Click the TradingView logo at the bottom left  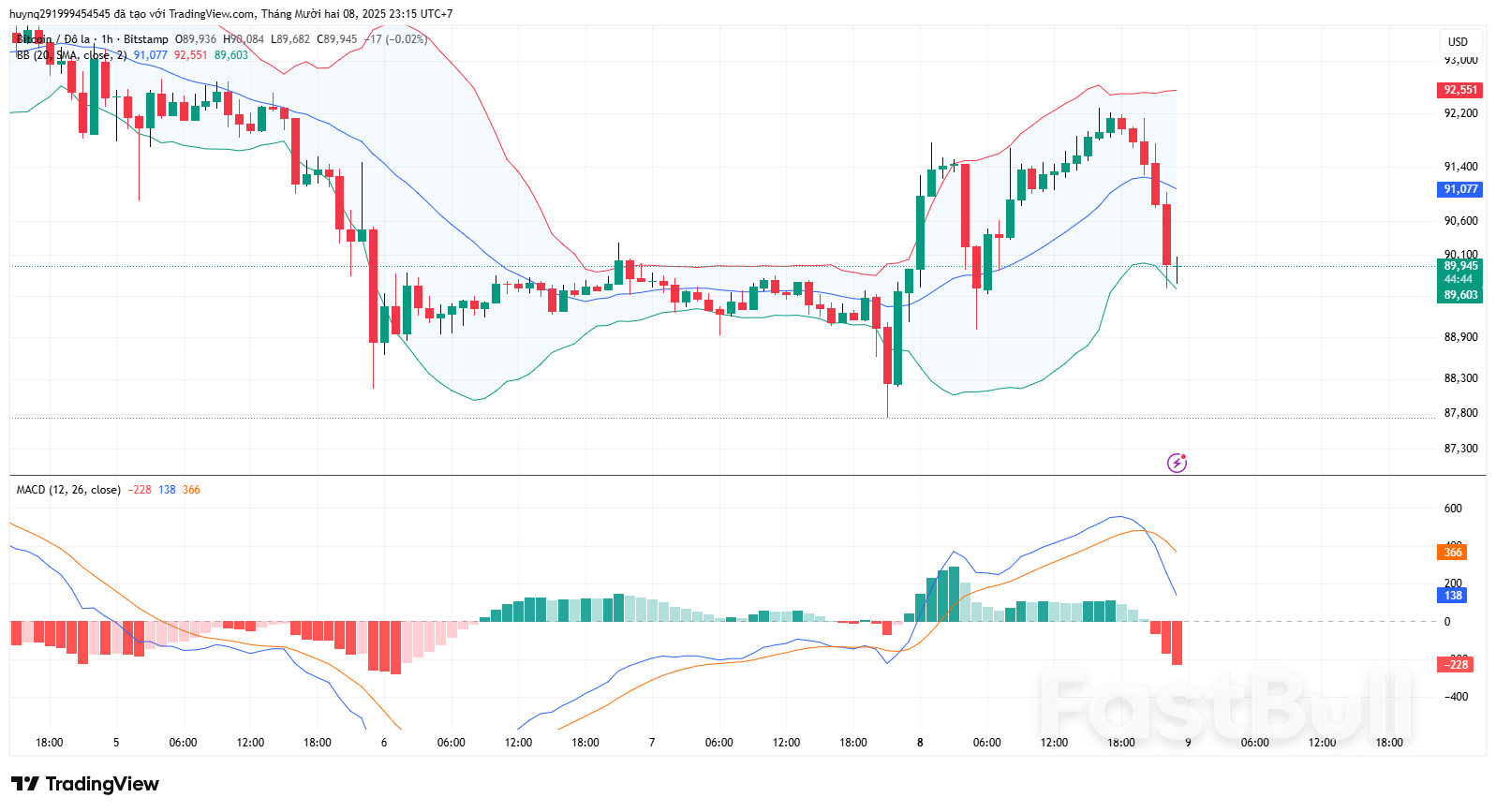click(85, 784)
